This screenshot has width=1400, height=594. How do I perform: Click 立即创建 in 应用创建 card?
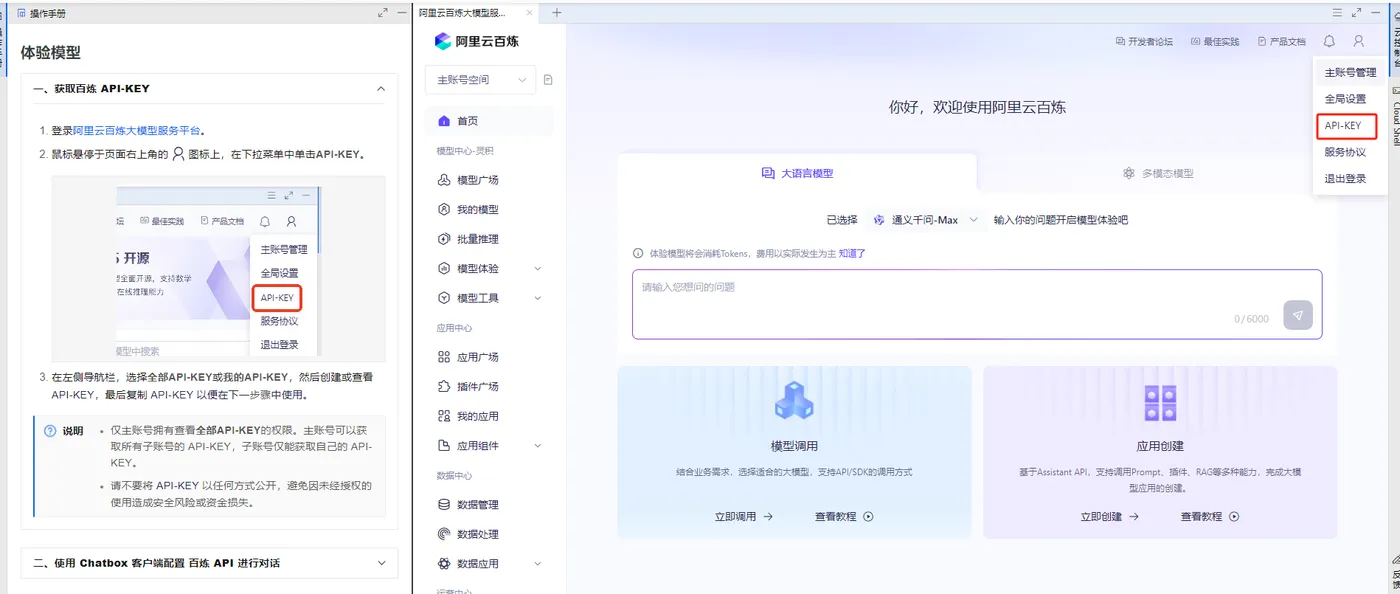1110,517
